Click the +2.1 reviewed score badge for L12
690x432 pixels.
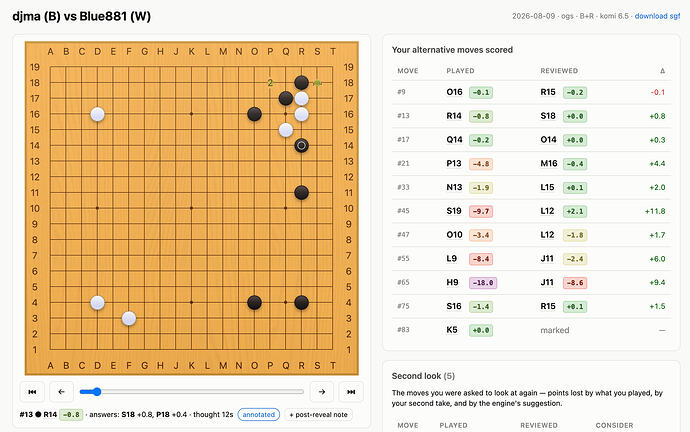coord(575,211)
